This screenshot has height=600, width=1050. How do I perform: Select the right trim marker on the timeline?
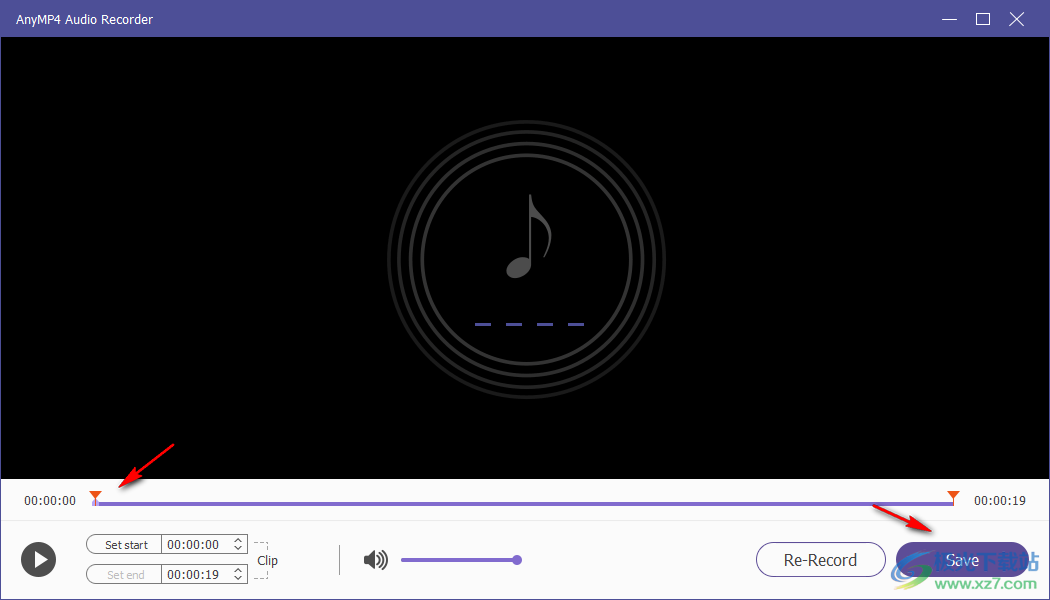952,496
